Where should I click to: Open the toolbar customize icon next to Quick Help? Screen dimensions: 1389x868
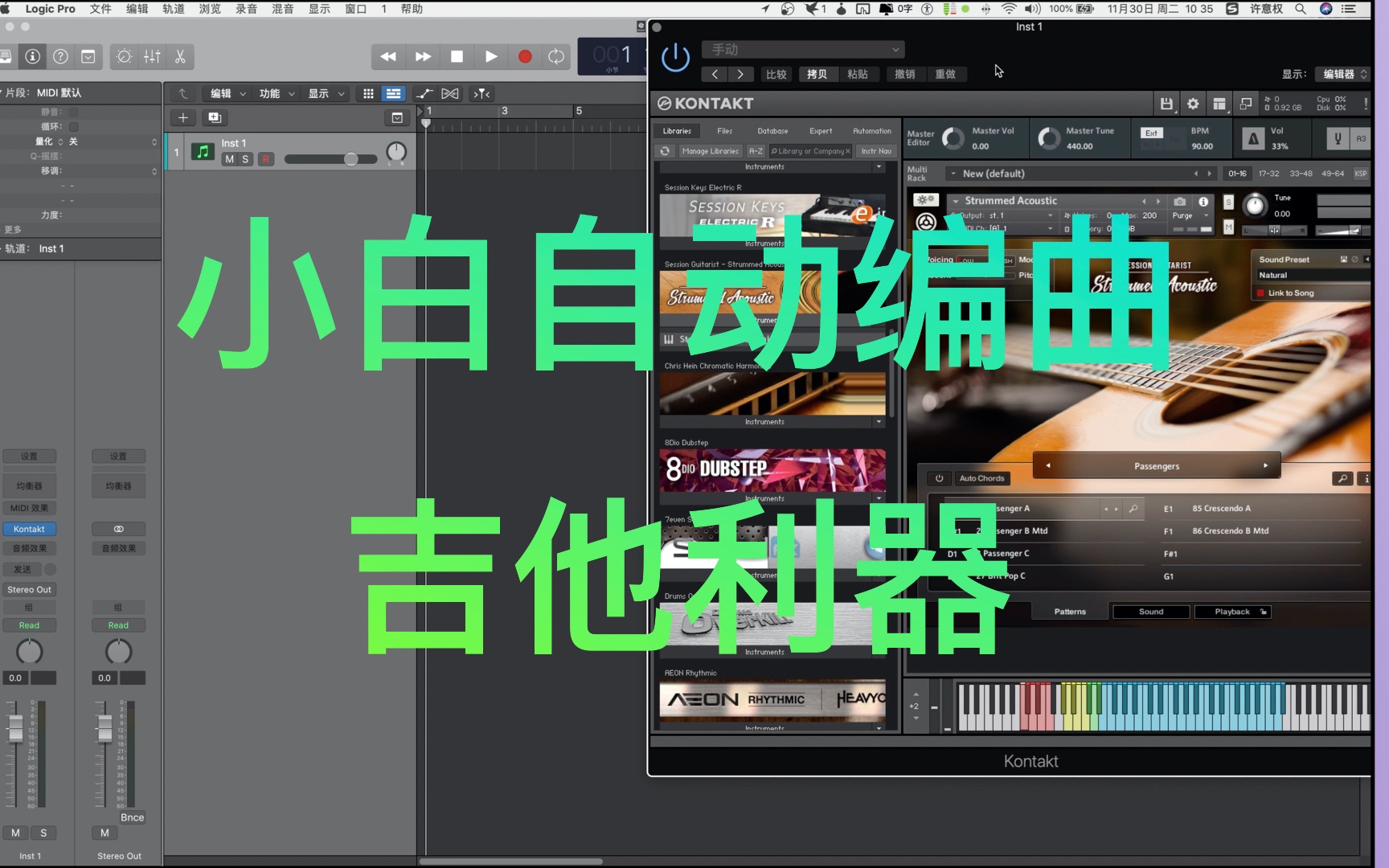(x=88, y=56)
